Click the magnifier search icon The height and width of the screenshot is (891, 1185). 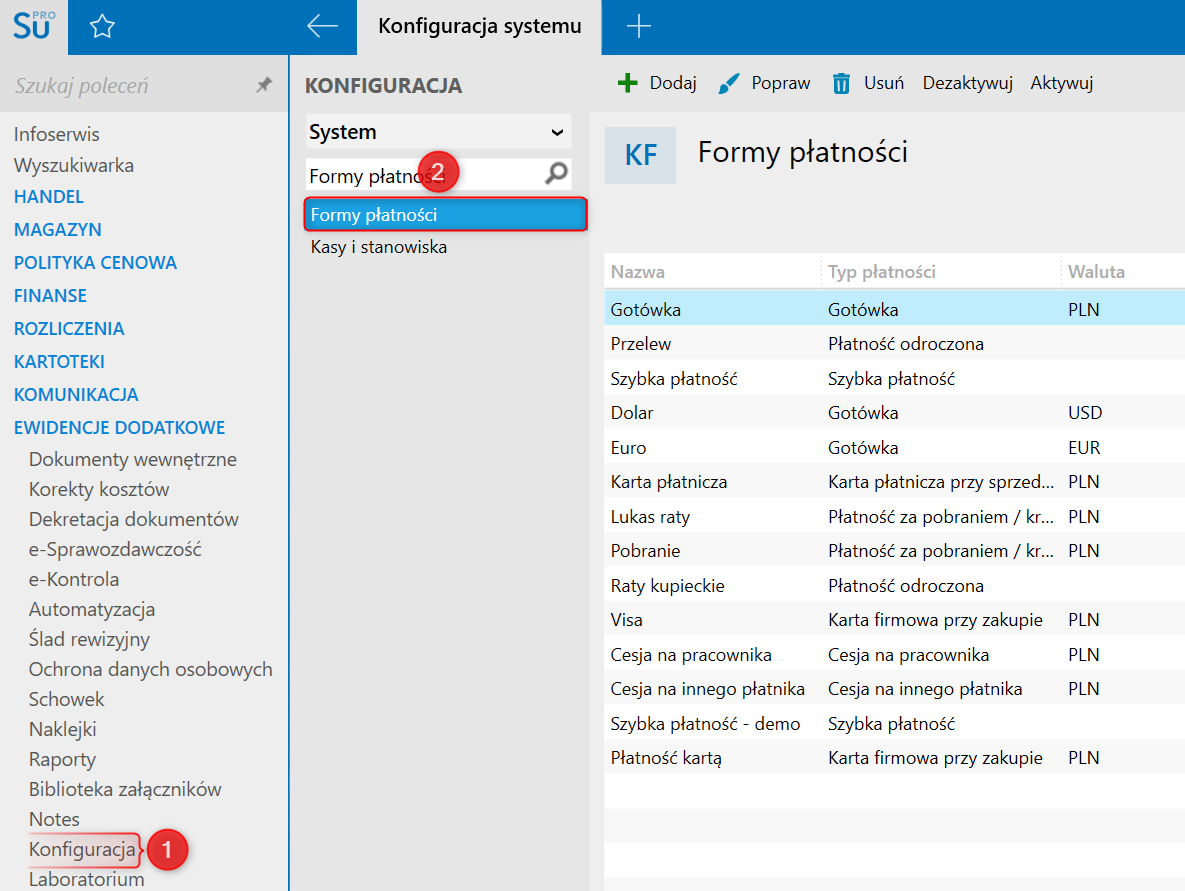(x=556, y=174)
